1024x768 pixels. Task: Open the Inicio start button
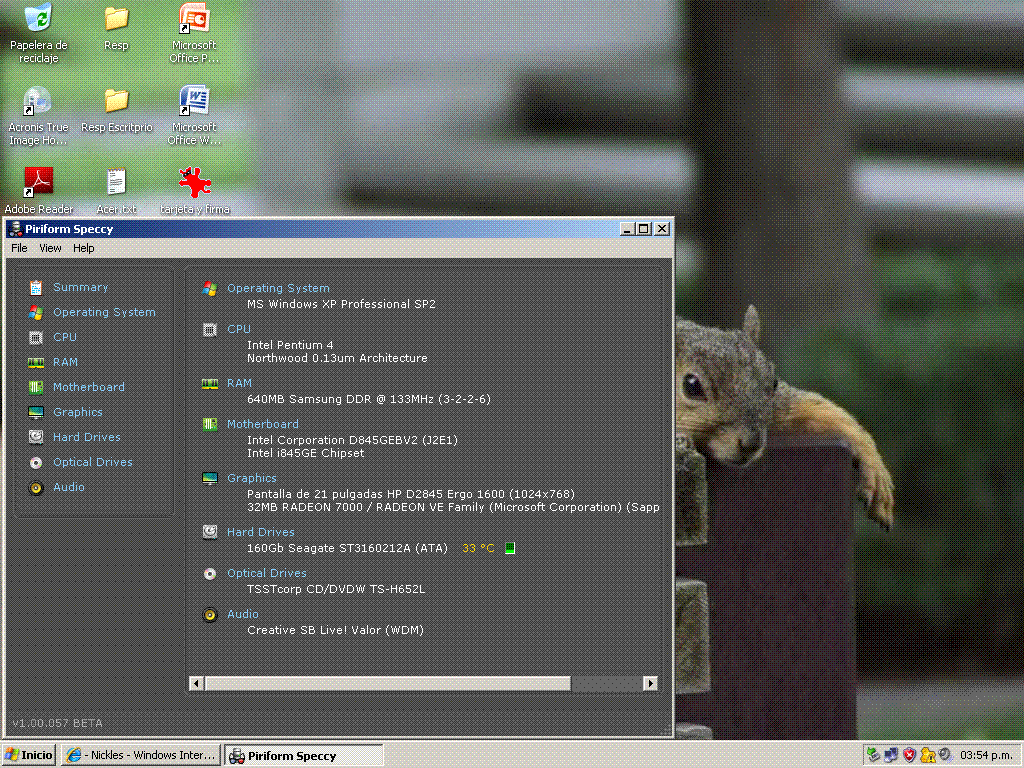29,755
